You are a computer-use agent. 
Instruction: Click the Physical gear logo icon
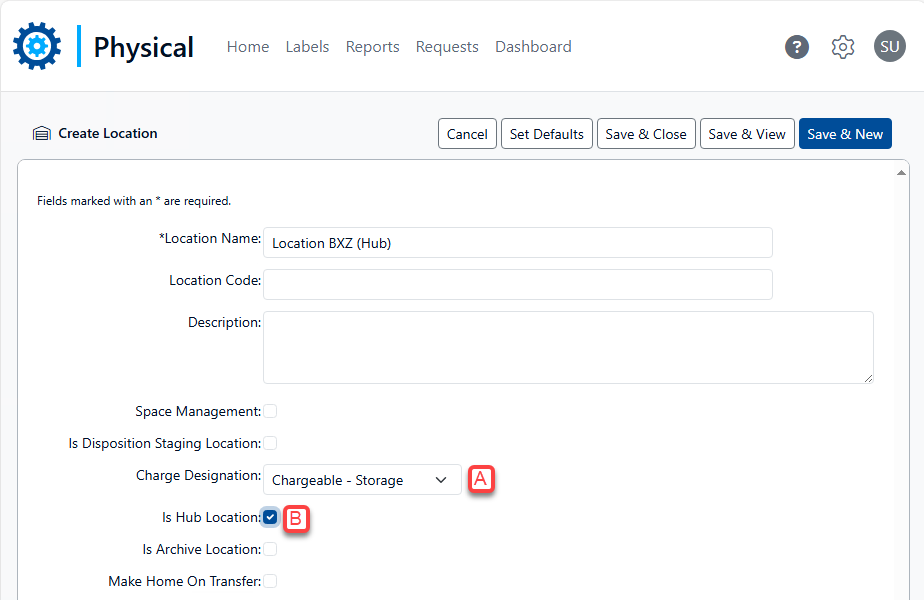[37, 46]
